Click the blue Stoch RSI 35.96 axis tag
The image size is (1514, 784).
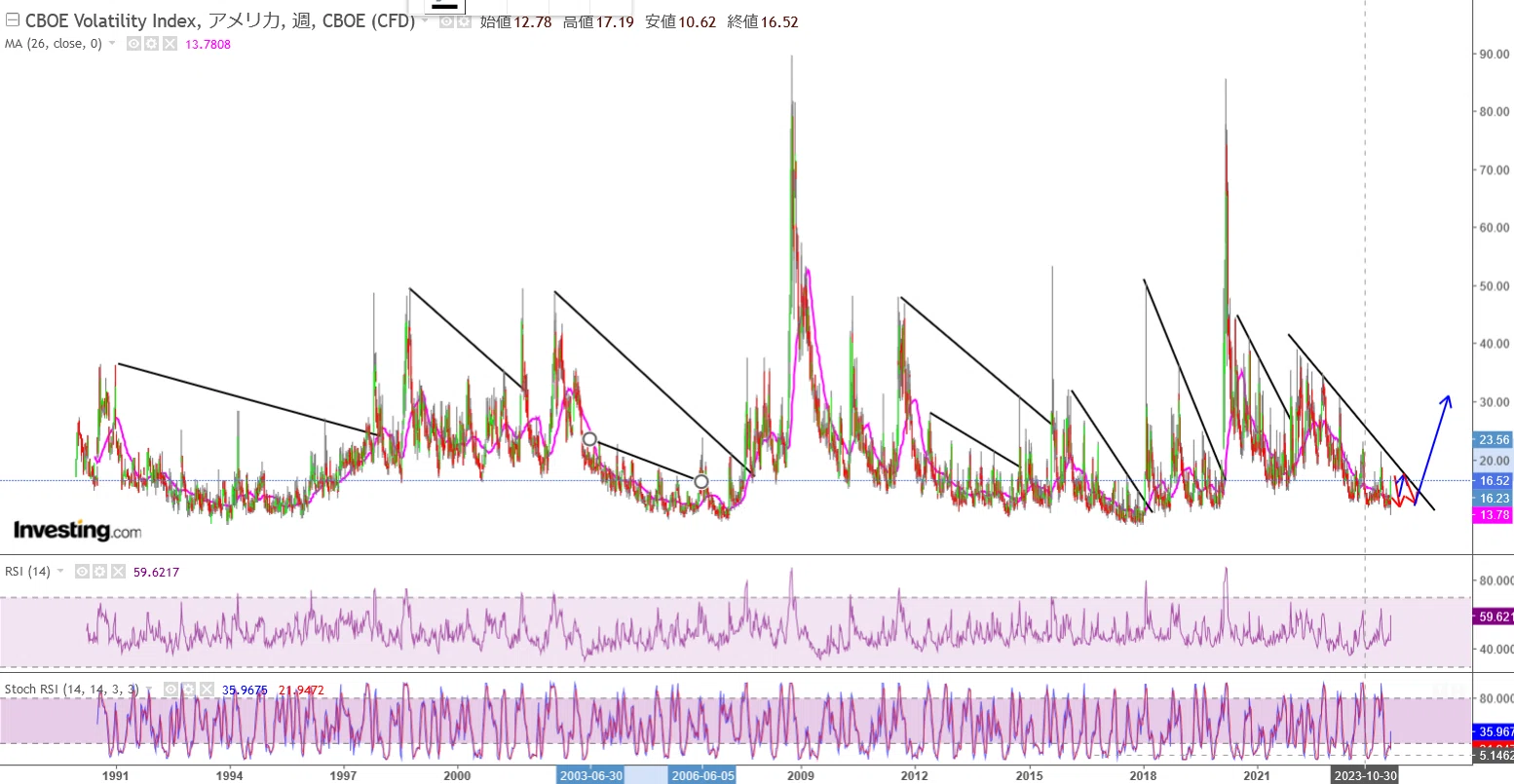point(1495,731)
